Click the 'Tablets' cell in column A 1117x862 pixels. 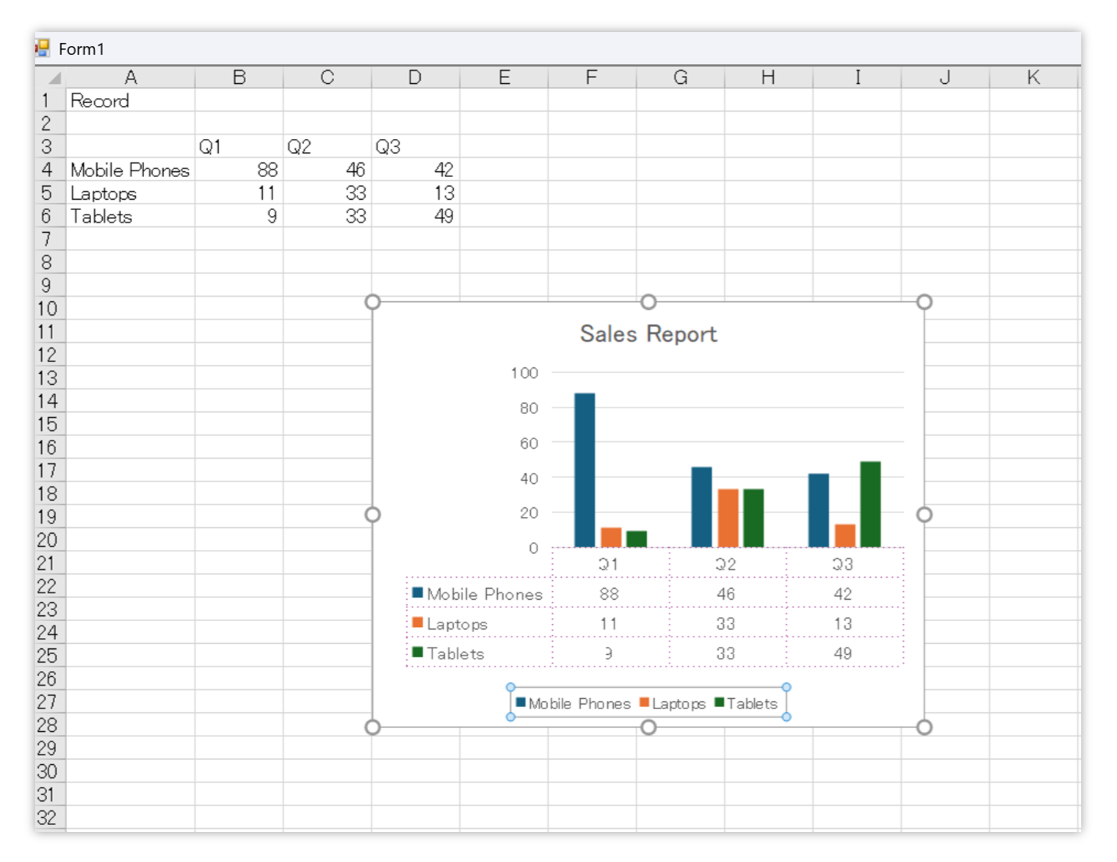point(130,216)
